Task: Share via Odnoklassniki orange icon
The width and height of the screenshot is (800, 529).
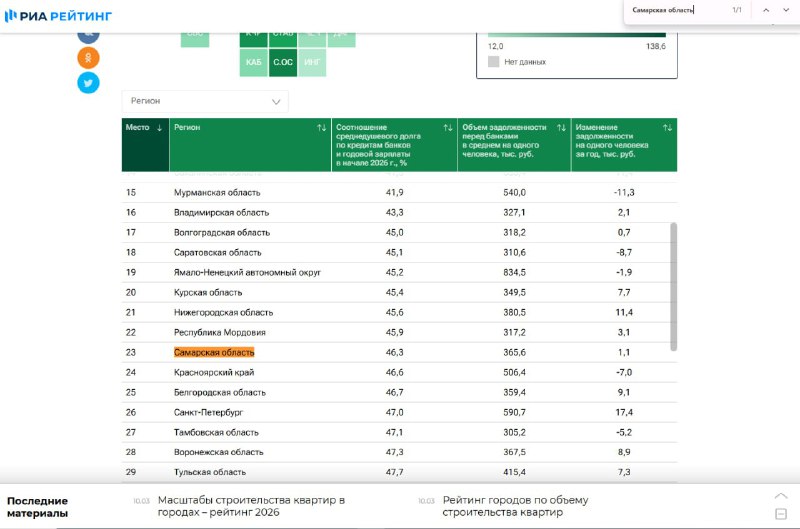Action: (89, 58)
